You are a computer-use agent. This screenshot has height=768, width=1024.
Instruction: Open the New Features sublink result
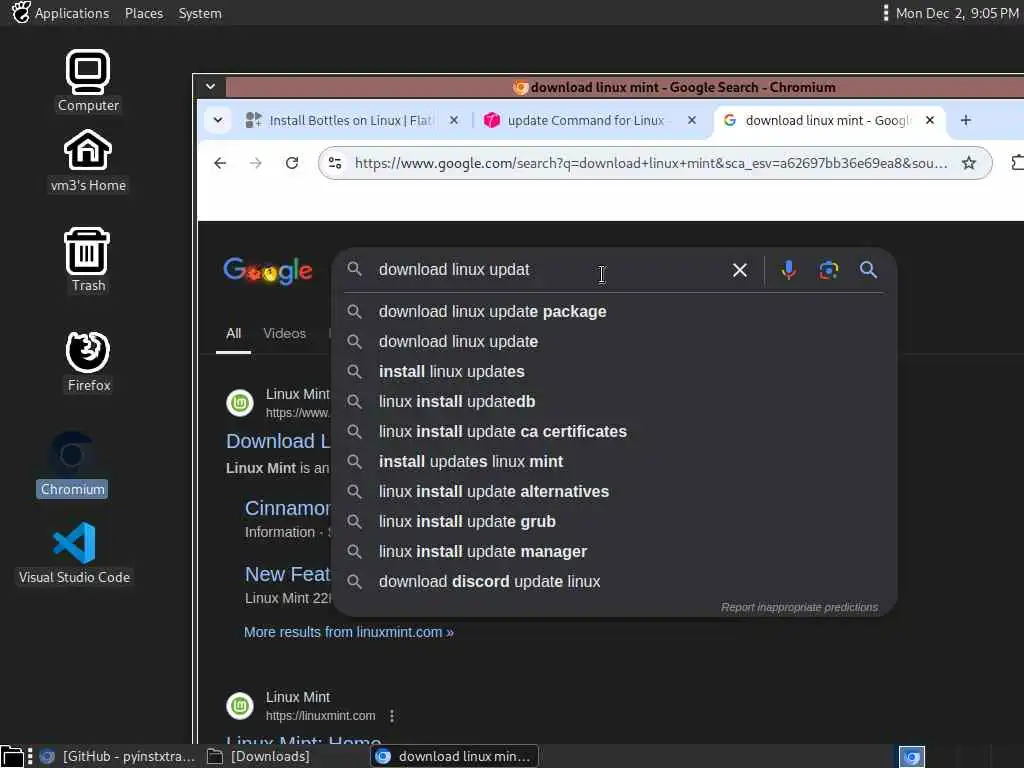[288, 574]
